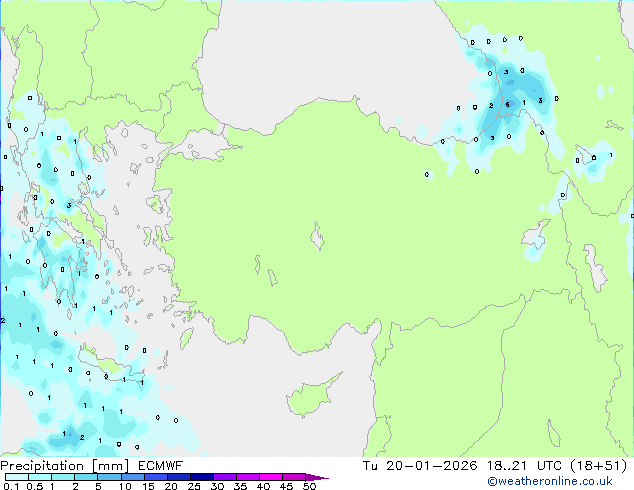Click the '20-01-2026' date text

[431, 466]
